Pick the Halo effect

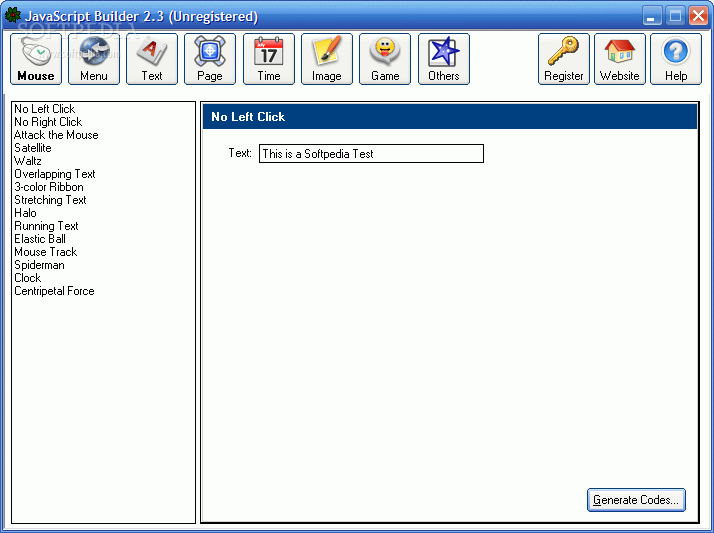26,213
